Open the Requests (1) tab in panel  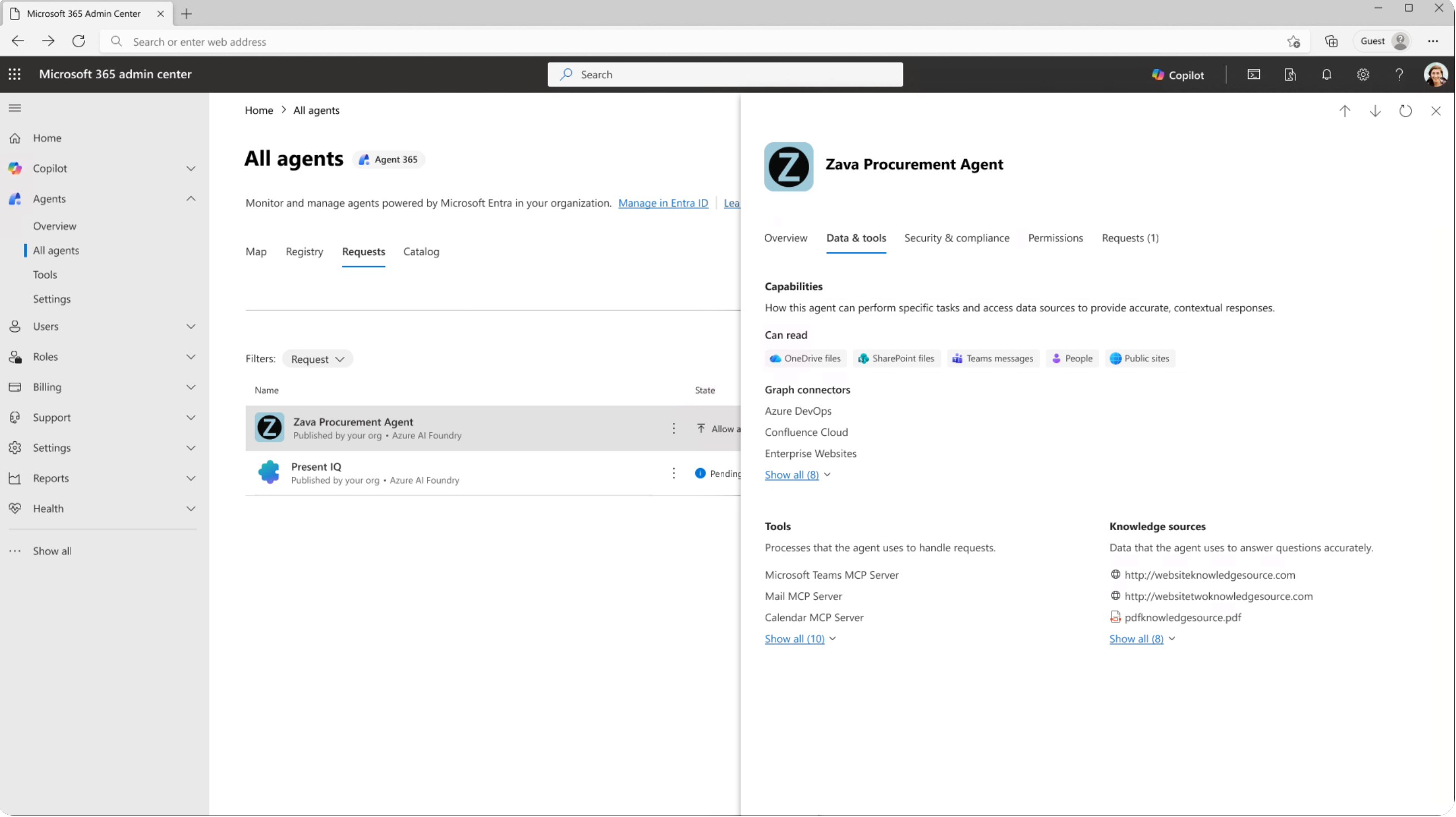point(1130,238)
